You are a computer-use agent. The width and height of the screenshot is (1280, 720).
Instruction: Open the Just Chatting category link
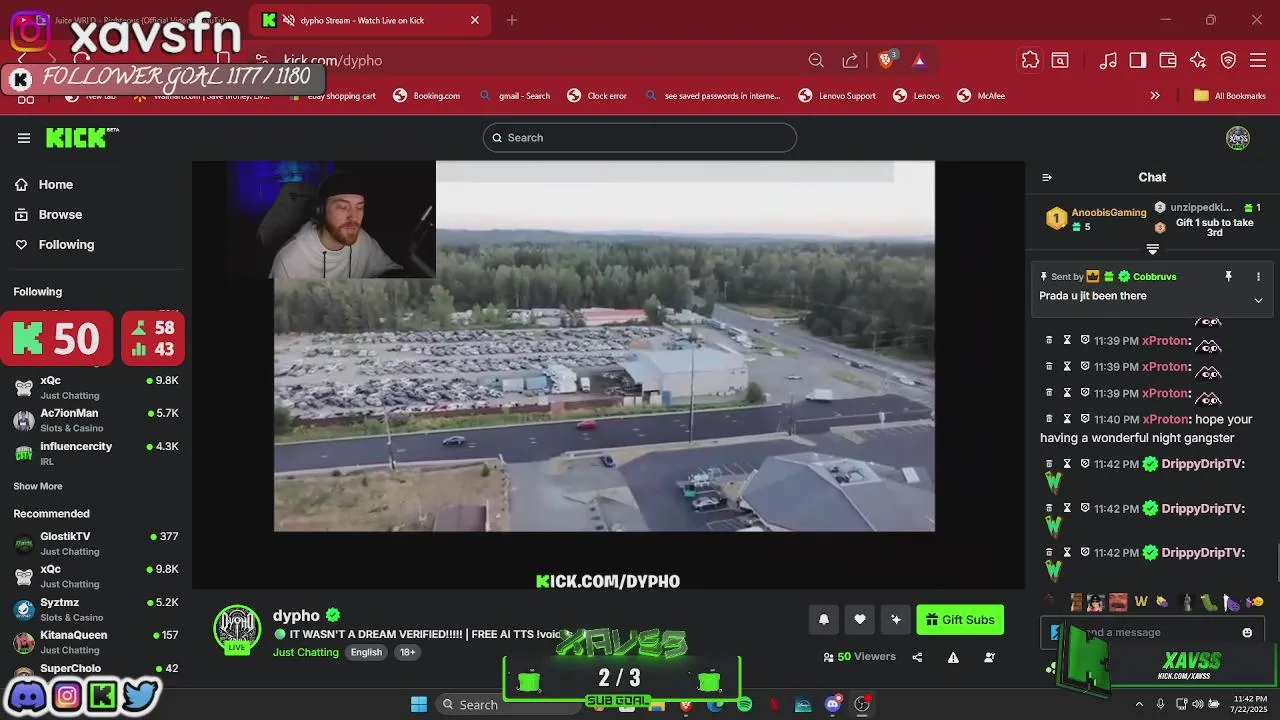tap(306, 652)
